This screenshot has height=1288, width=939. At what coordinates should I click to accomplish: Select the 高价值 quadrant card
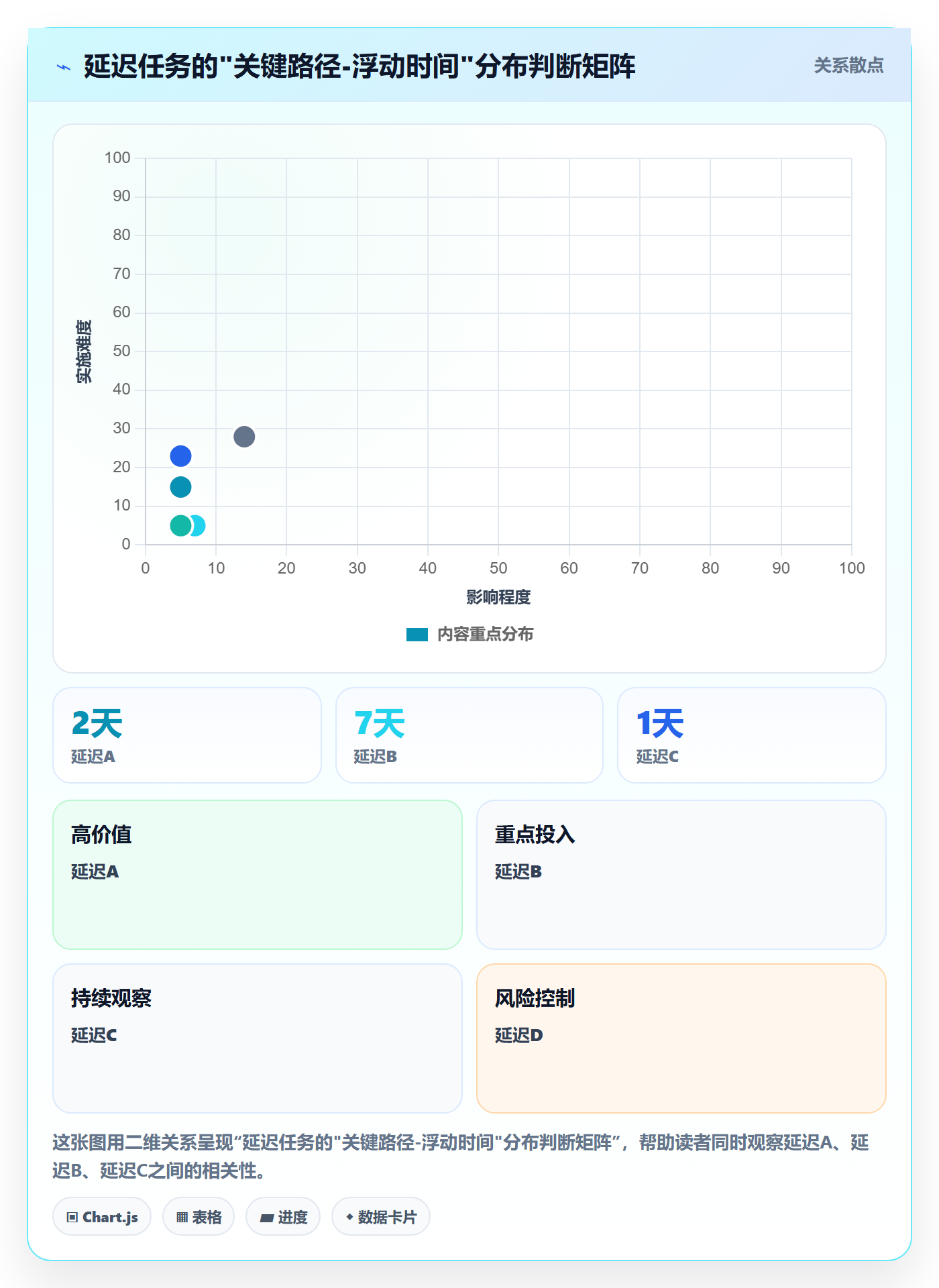pos(258,875)
